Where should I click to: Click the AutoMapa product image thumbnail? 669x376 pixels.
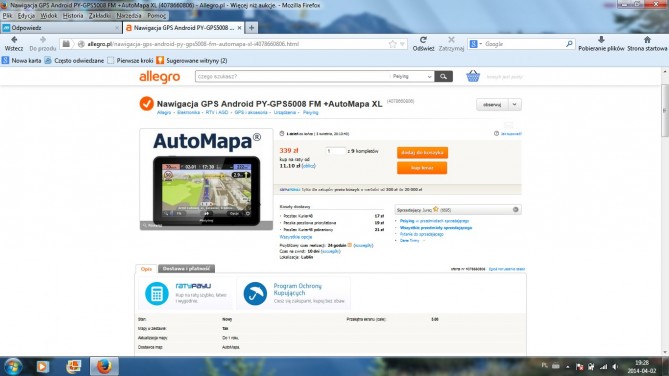tap(206, 179)
